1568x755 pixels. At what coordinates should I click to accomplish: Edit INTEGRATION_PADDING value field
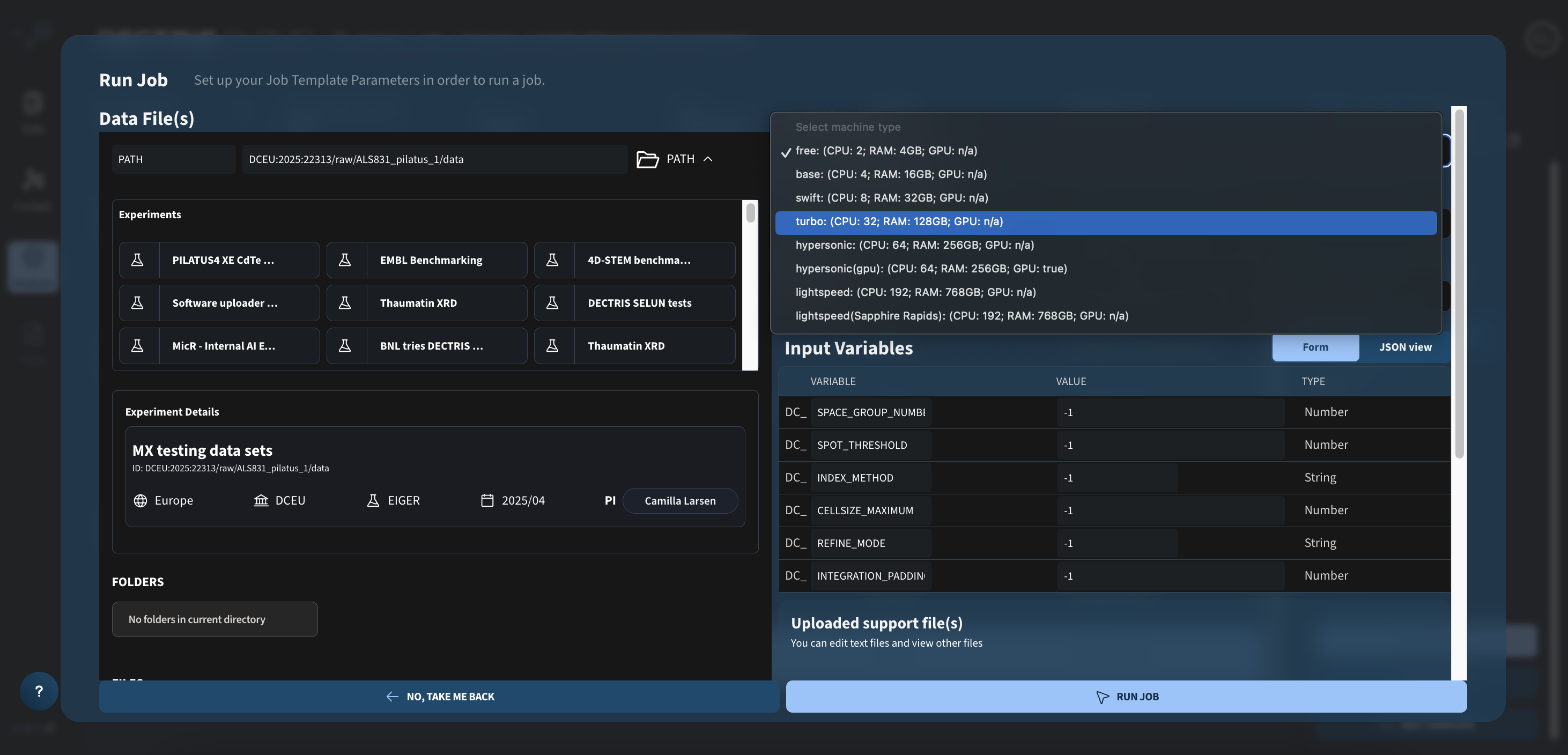(x=1171, y=576)
